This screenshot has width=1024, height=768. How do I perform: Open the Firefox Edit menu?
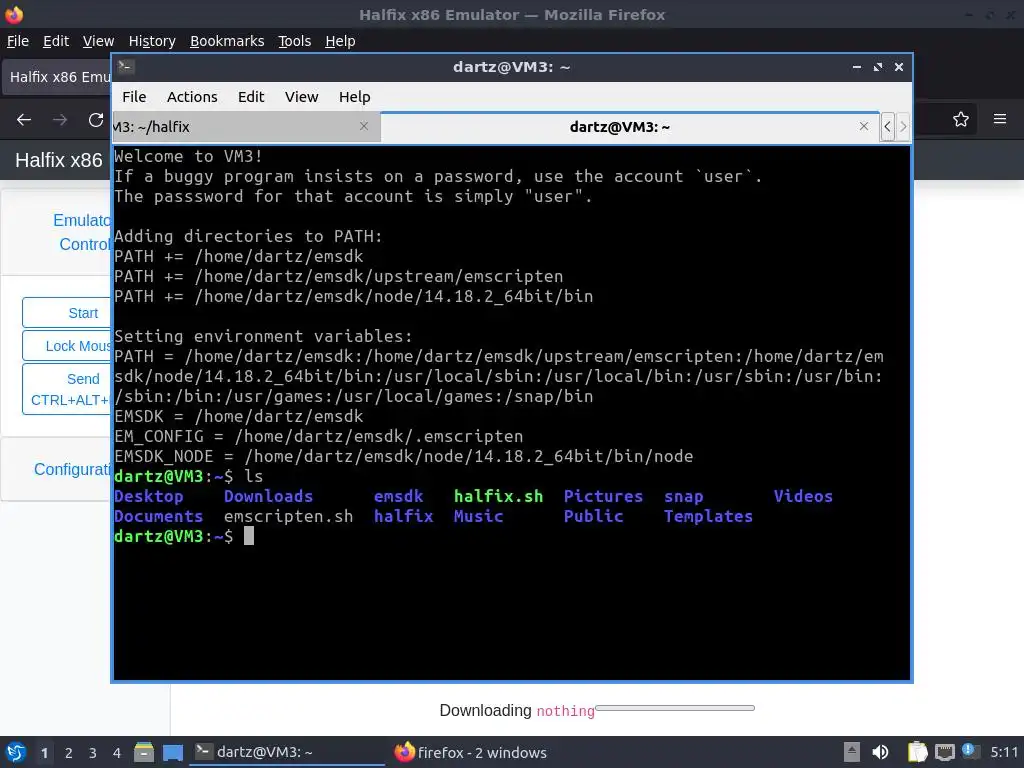(56, 41)
